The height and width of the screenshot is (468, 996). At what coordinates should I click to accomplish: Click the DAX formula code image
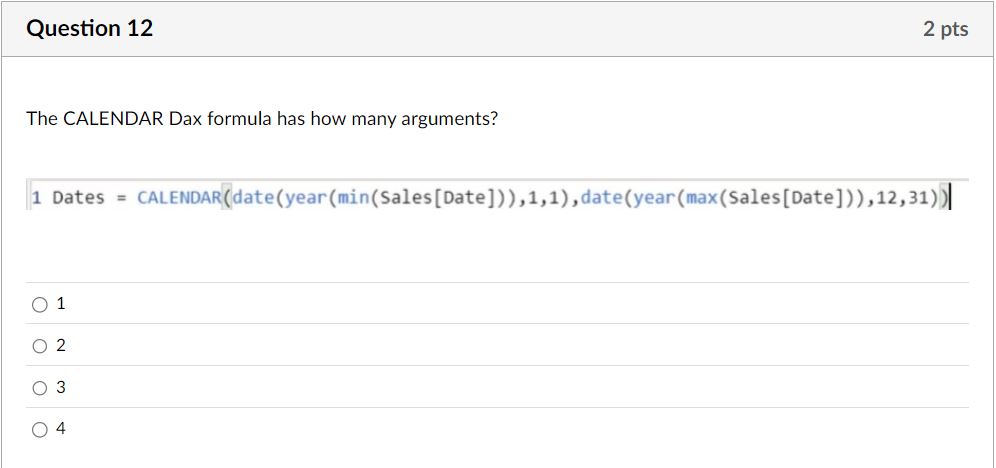497,196
